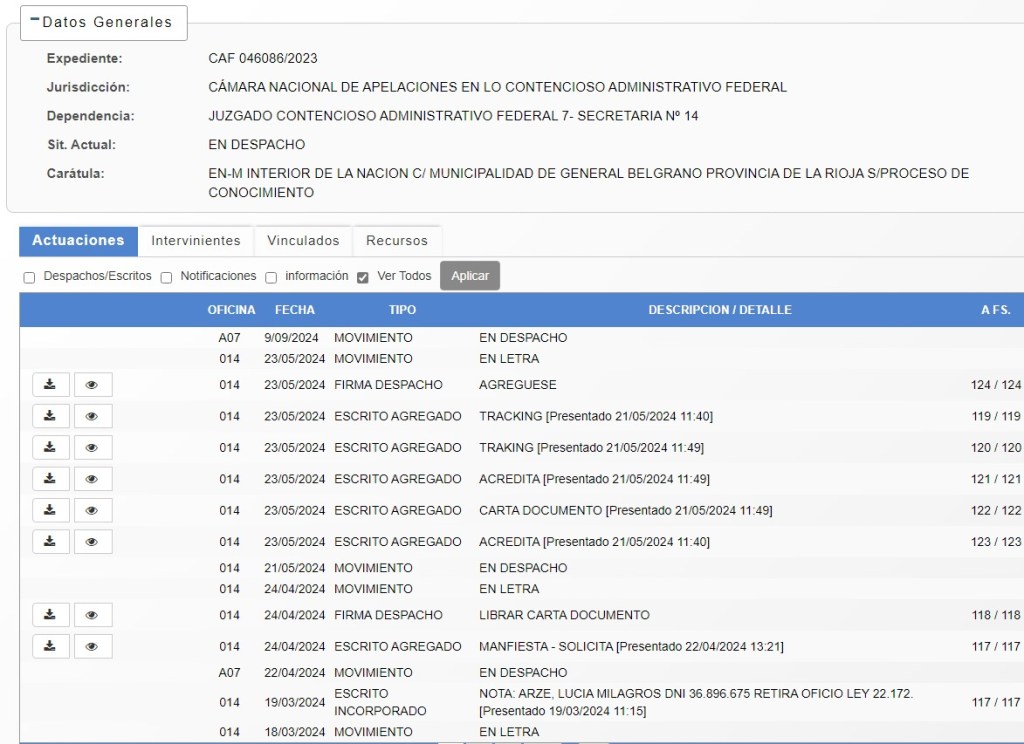Click the Expediente: field label
1024x744 pixels.
coord(84,58)
